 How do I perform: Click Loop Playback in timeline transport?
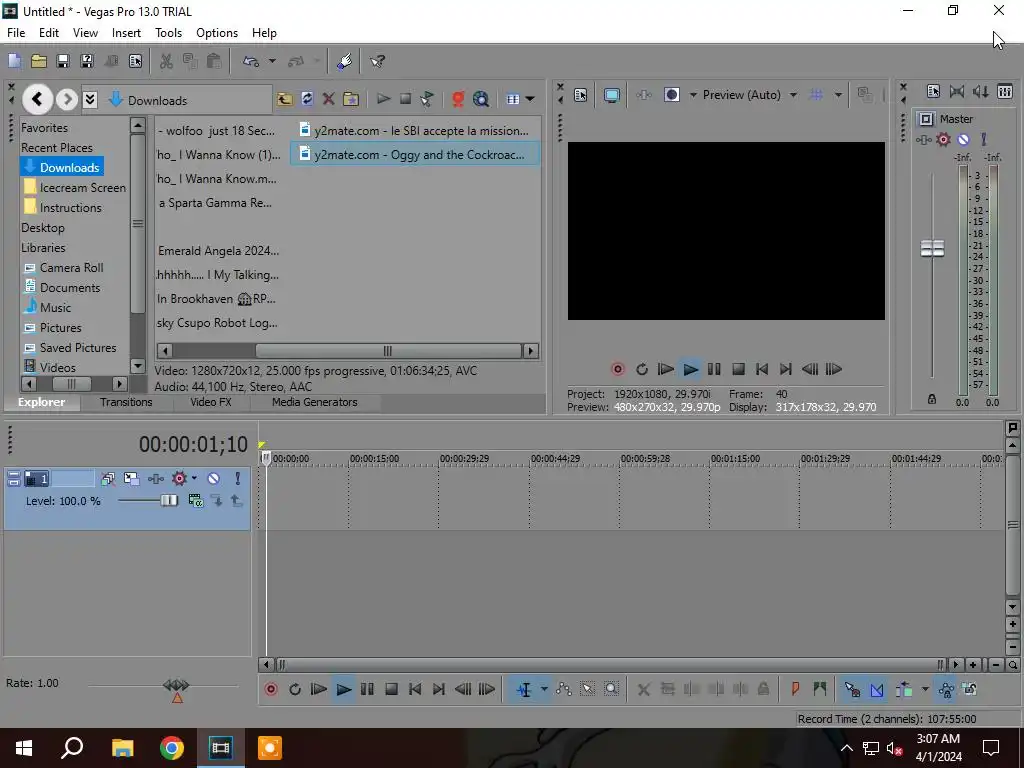tap(295, 690)
